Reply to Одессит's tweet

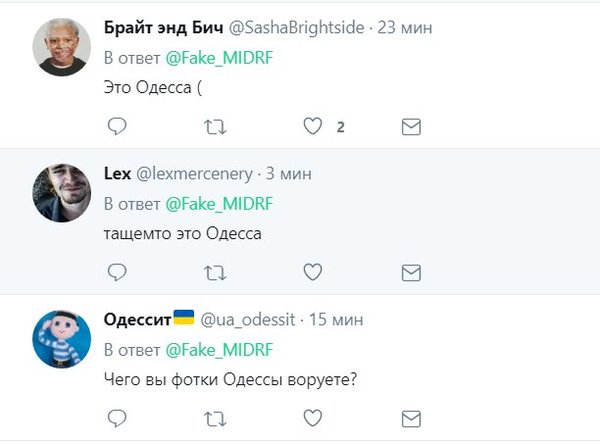[117, 417]
